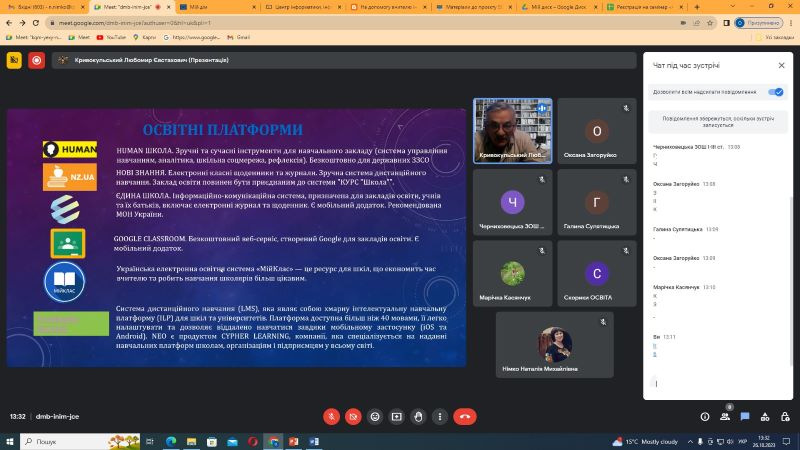This screenshot has width=800, height=450.
Task: Switch to the Реєстрація на семінар browser tab
Action: 643,7
